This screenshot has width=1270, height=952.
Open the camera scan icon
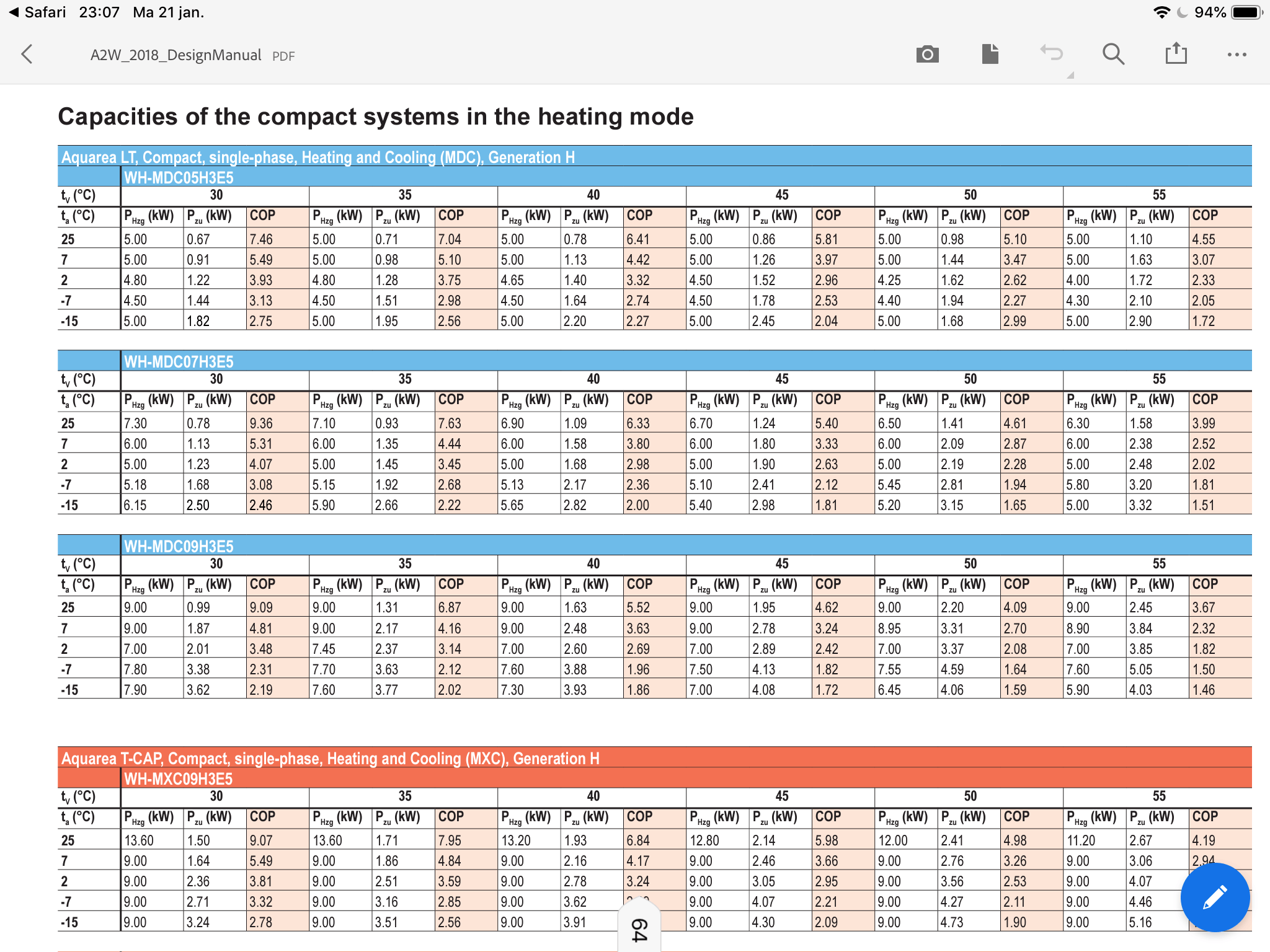[x=927, y=55]
